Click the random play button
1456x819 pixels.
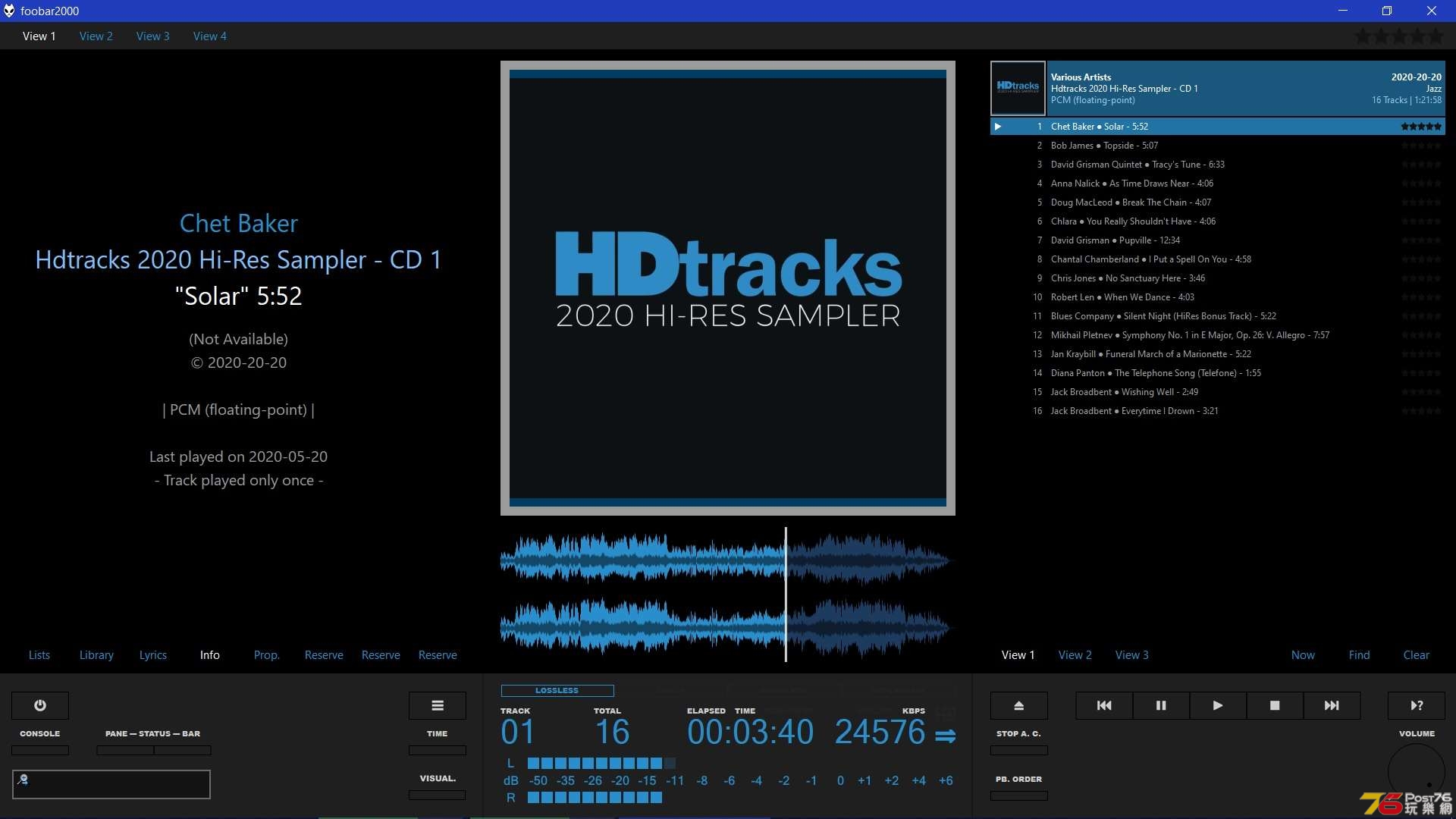coord(1417,705)
